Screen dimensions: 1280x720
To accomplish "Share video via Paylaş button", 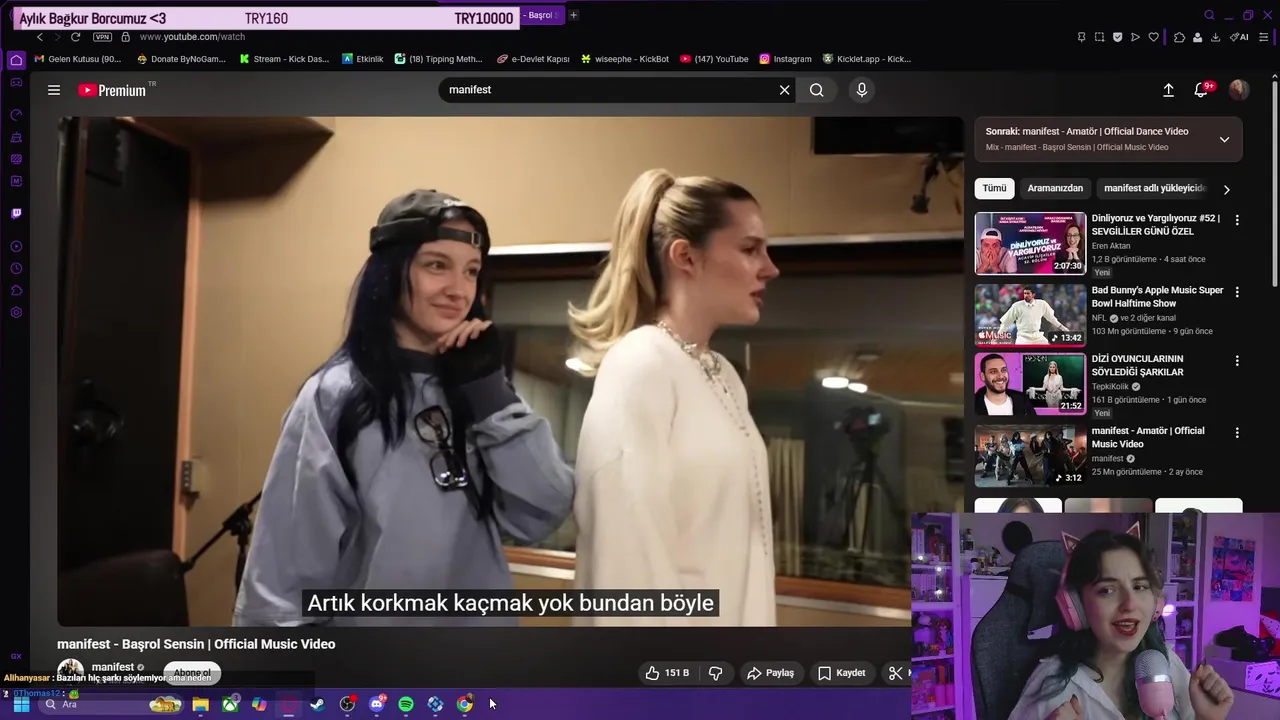I will pos(771,673).
